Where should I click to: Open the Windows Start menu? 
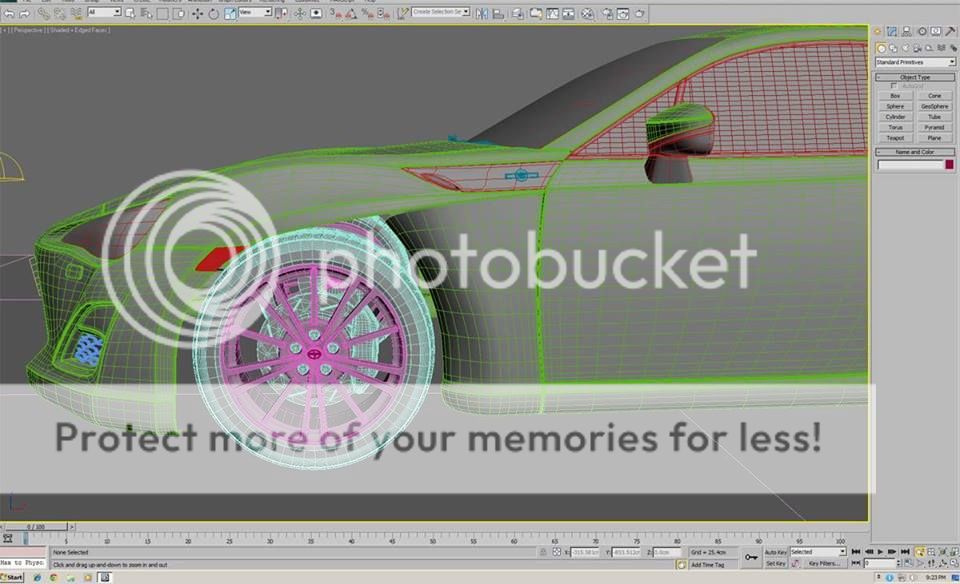click(12, 577)
